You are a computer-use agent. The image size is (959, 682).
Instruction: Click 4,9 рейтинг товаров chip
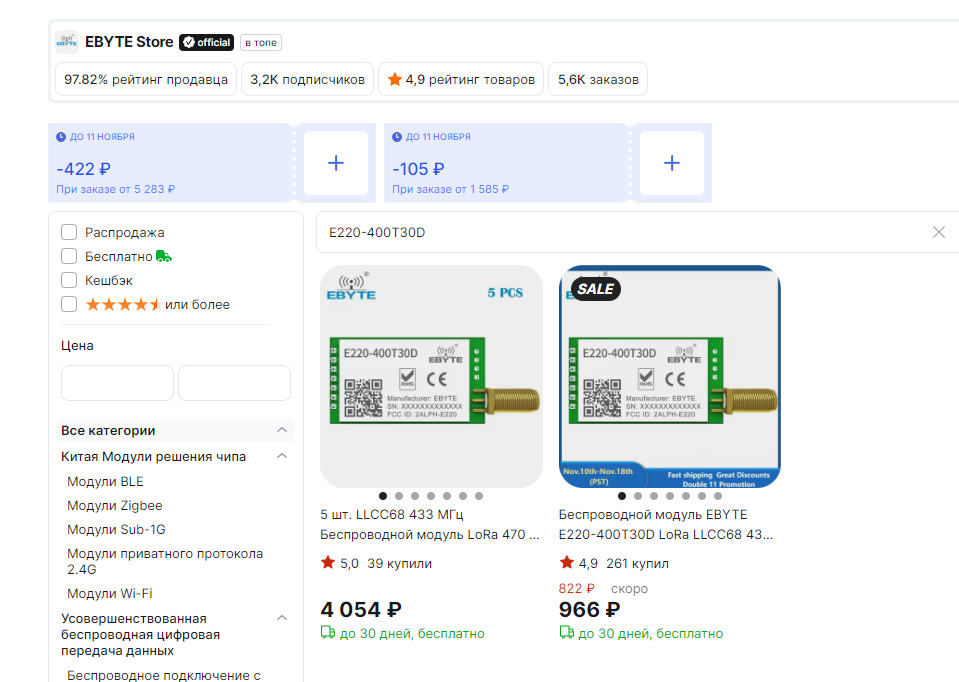pos(461,80)
